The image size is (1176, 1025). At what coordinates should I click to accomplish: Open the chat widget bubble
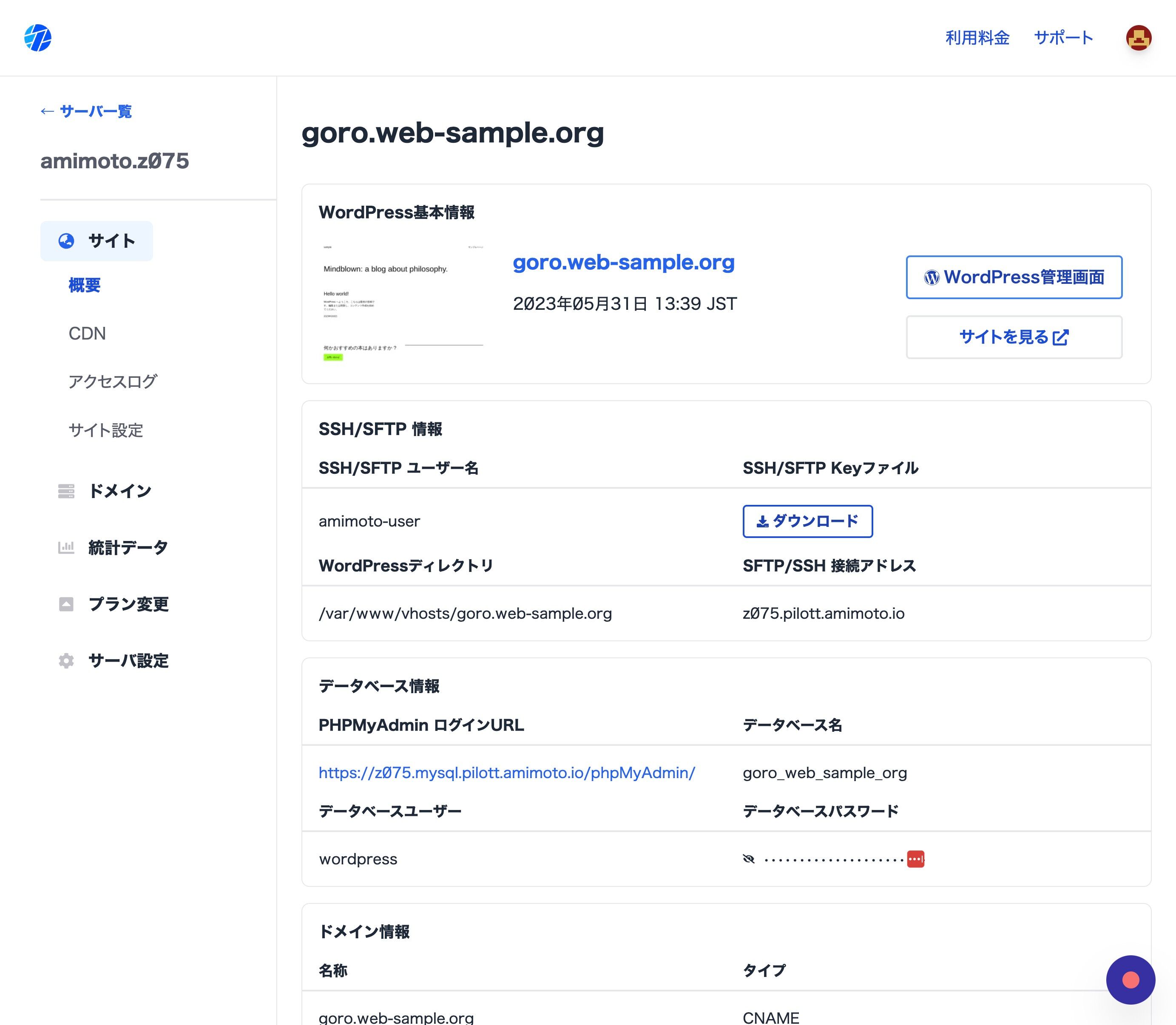(1130, 980)
